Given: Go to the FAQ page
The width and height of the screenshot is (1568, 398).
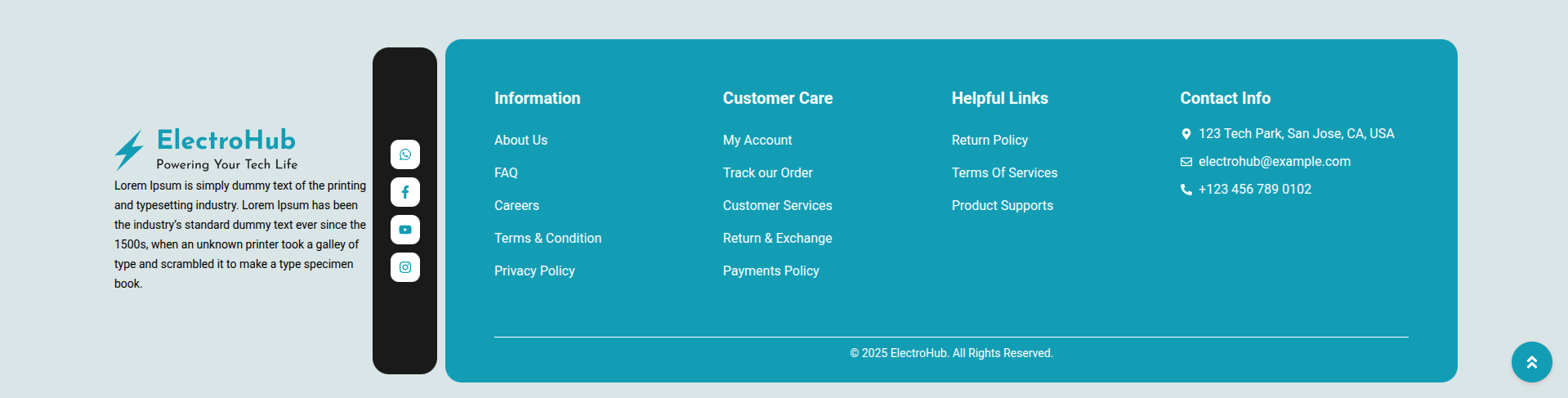Looking at the screenshot, I should 506,173.
